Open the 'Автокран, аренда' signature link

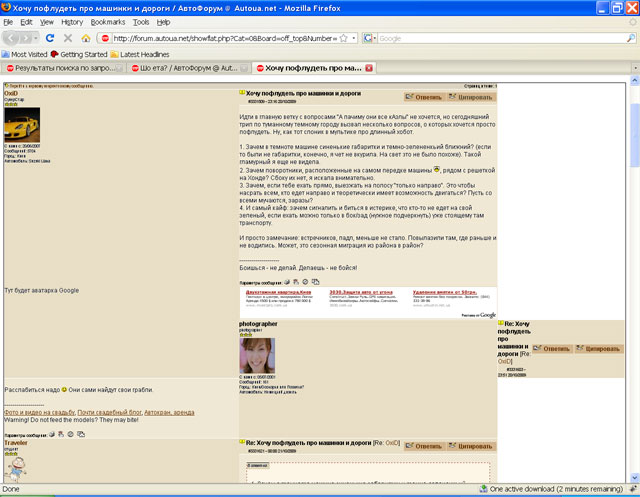pyautogui.click(x=169, y=413)
